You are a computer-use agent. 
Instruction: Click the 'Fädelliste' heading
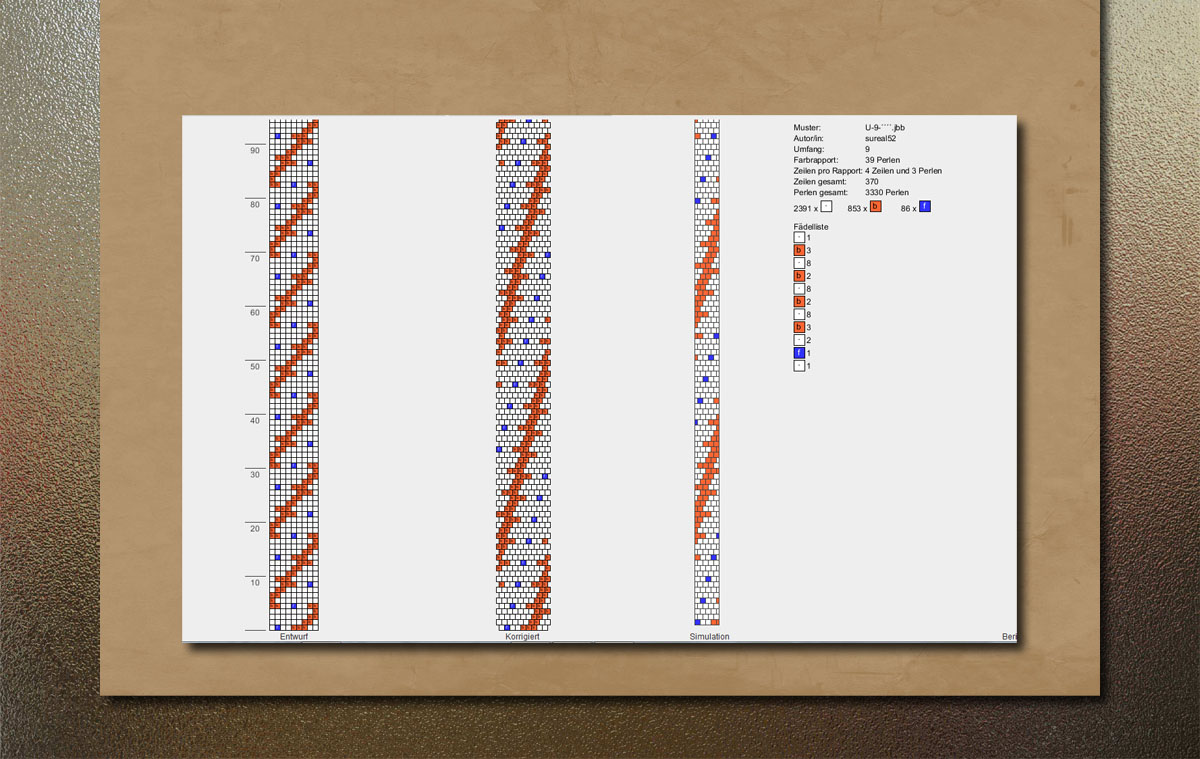(811, 227)
